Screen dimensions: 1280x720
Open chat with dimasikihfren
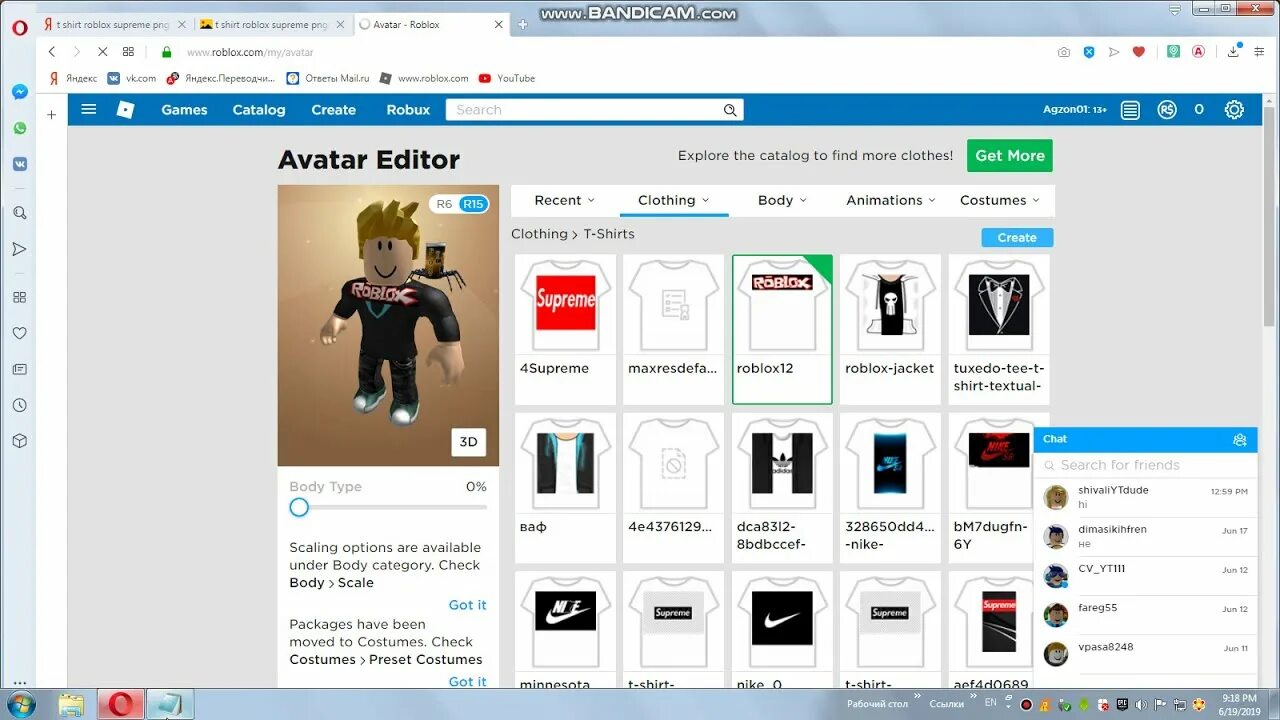point(1145,537)
